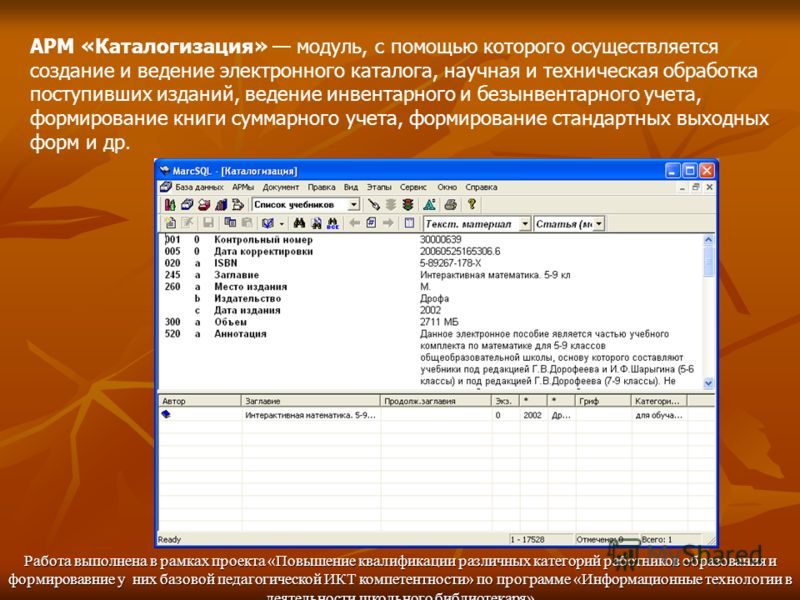This screenshot has width=800, height=600.
Task: Click the red-green books icon starting the top toolbar
Action: pyautogui.click(x=170, y=205)
